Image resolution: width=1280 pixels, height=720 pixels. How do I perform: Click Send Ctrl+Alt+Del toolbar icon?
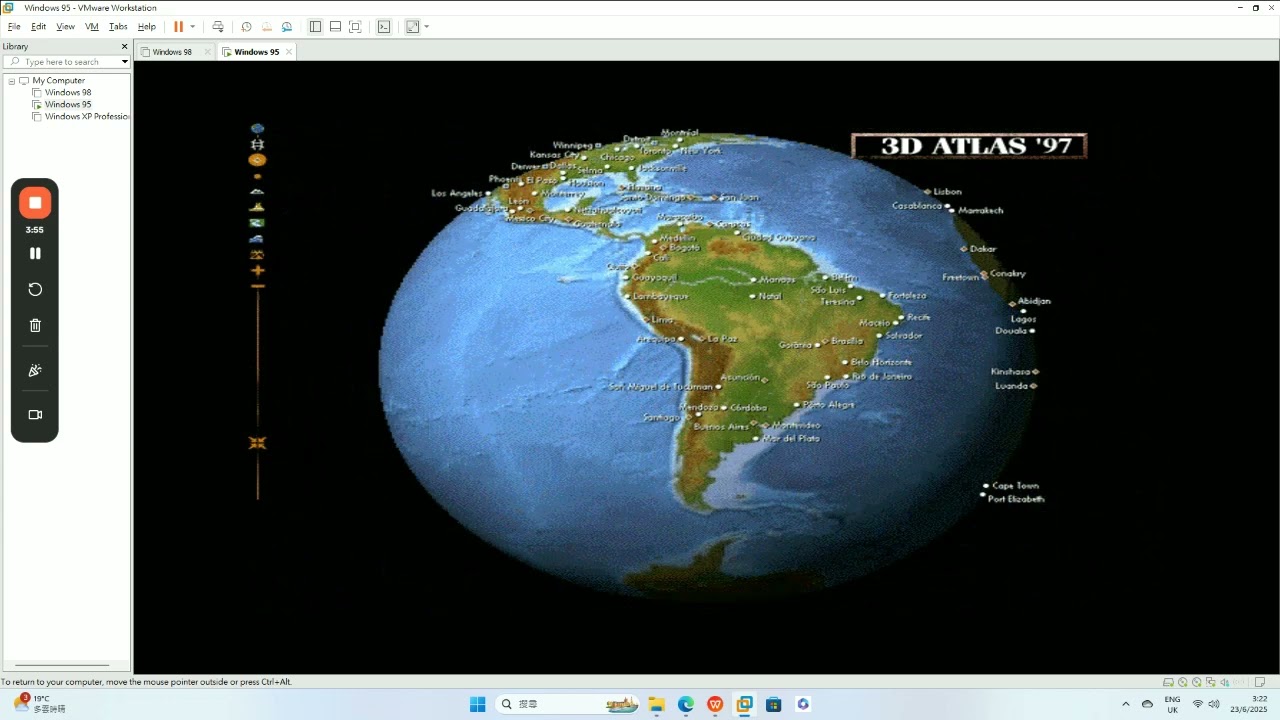click(218, 27)
